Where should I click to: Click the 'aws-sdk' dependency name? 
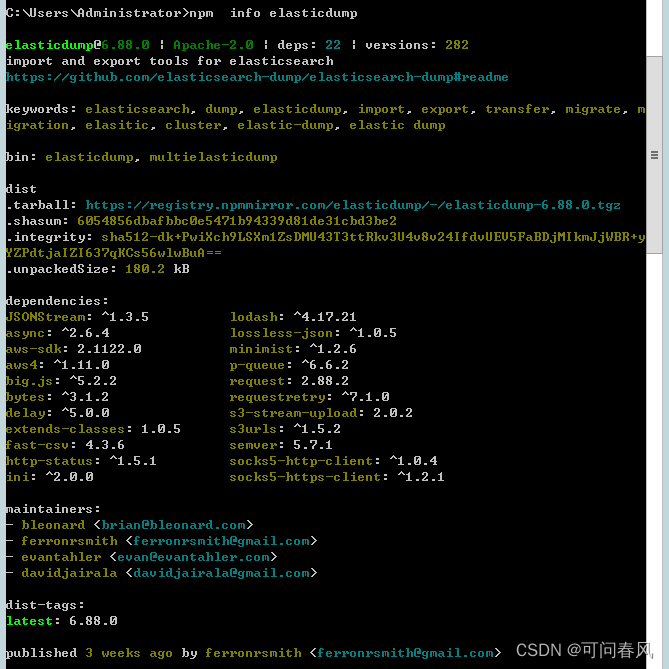click(x=34, y=349)
